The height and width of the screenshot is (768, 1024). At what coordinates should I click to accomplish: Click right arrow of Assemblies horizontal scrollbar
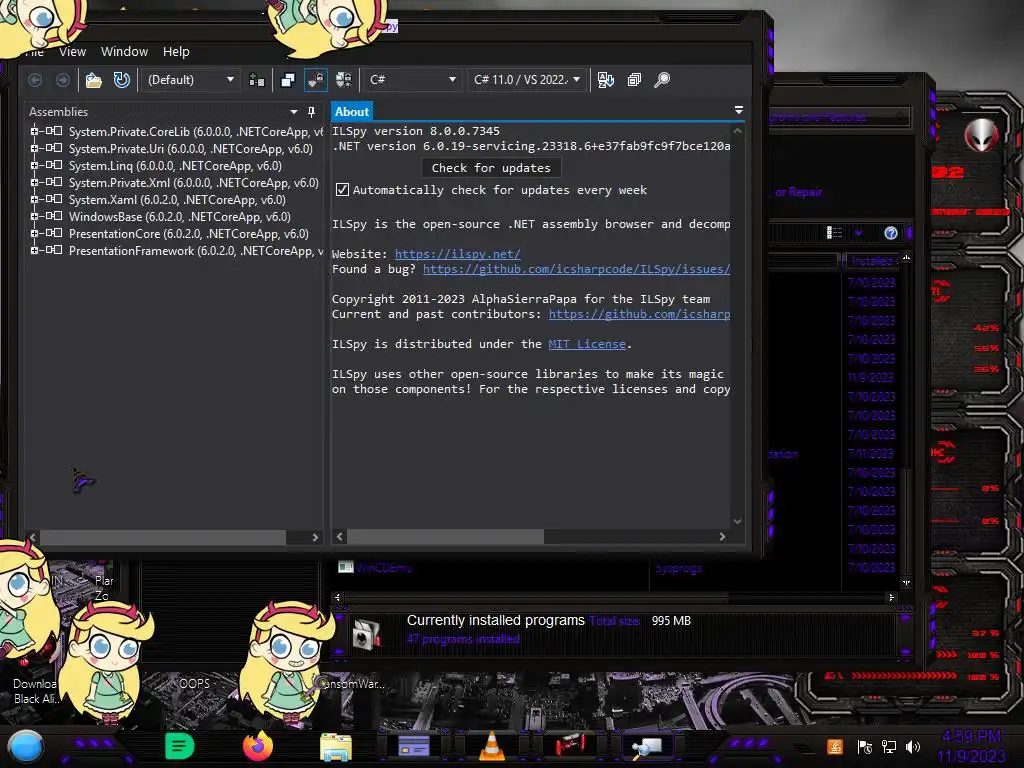315,537
